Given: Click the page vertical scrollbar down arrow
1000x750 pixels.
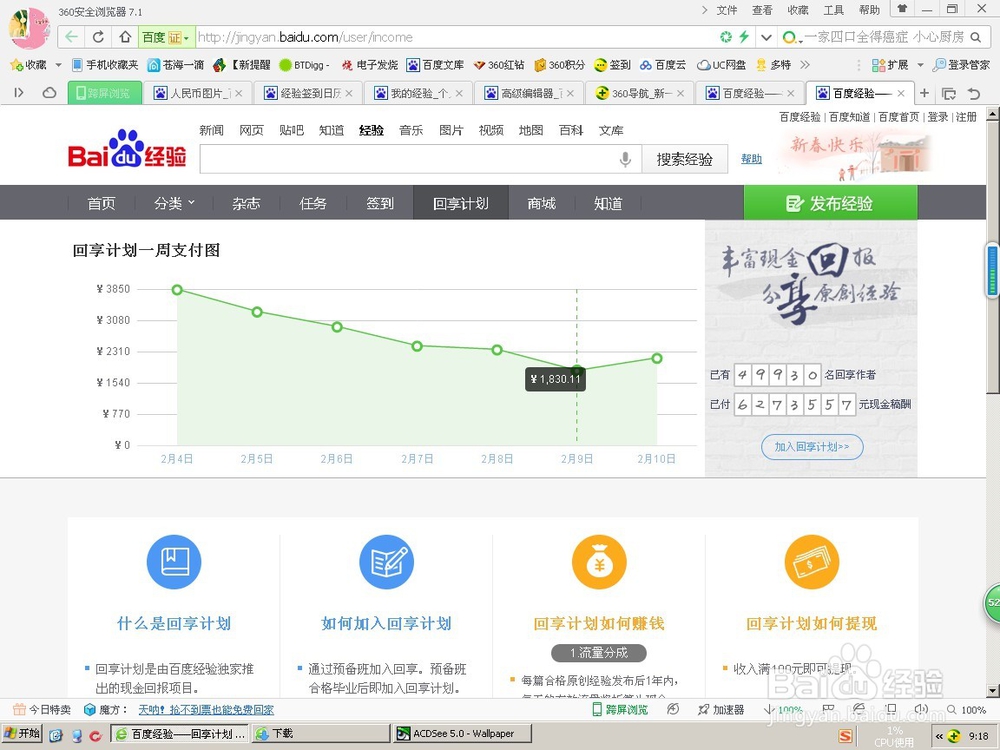Looking at the screenshot, I should (x=993, y=691).
